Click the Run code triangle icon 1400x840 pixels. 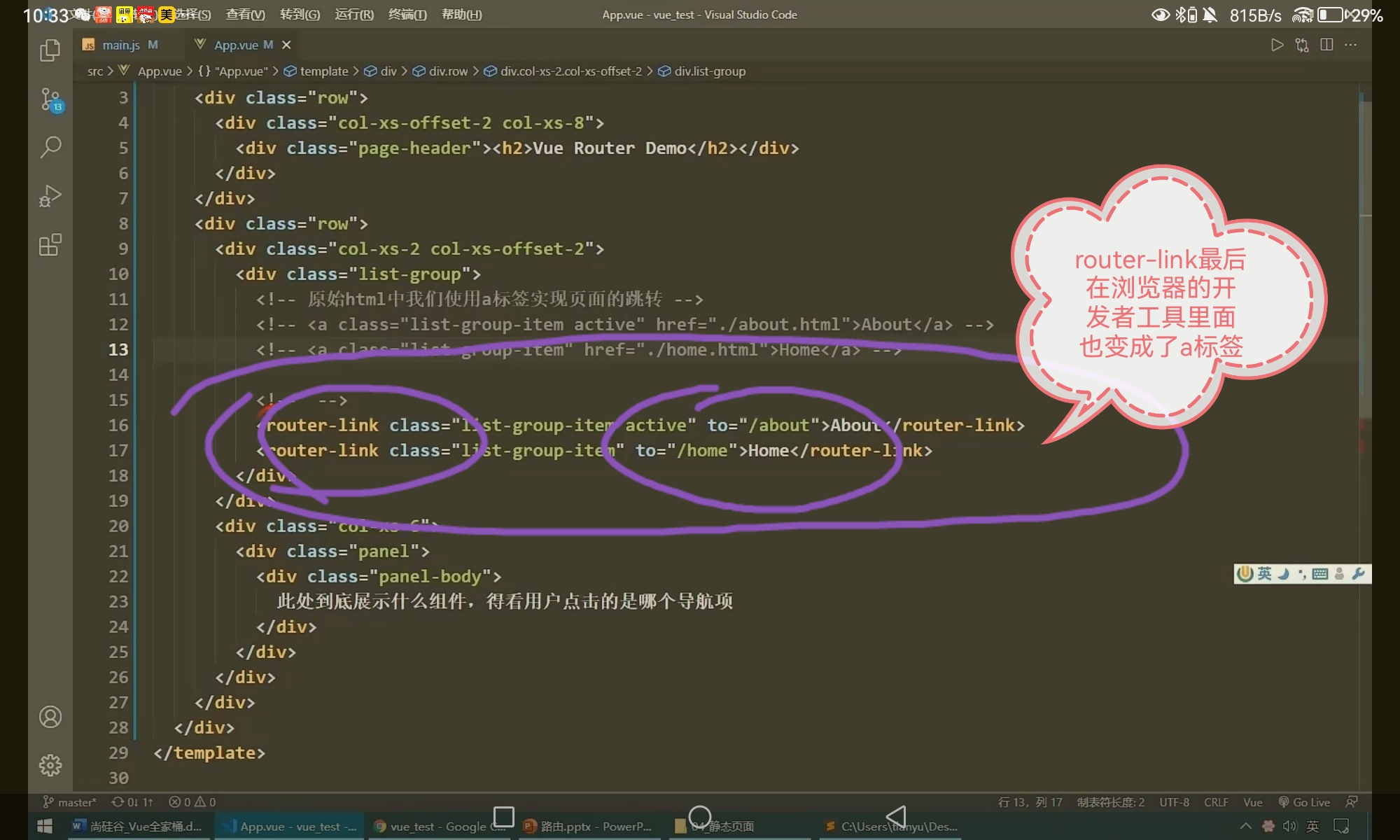point(1277,45)
